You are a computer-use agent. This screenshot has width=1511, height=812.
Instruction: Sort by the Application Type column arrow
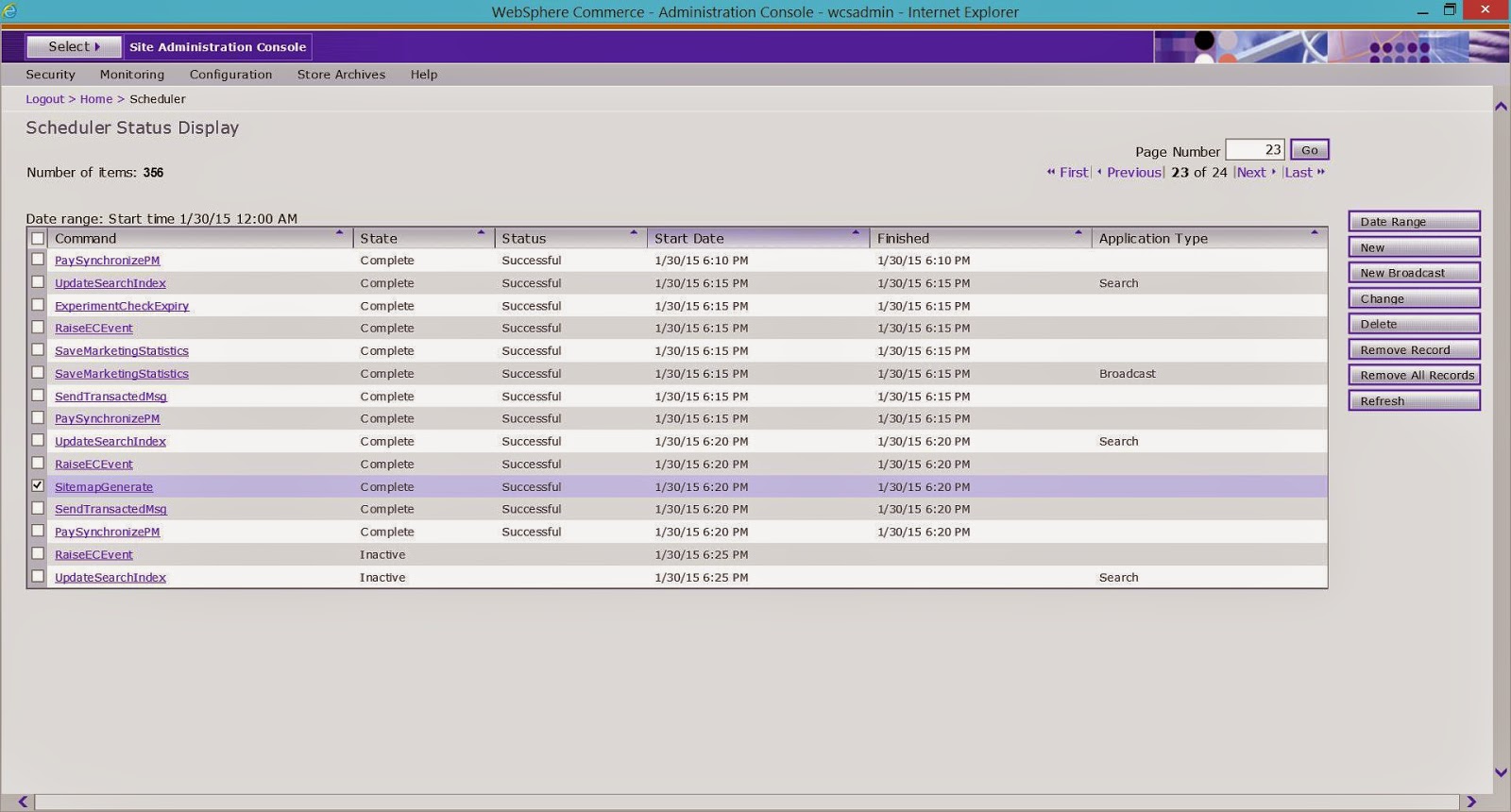[1314, 232]
